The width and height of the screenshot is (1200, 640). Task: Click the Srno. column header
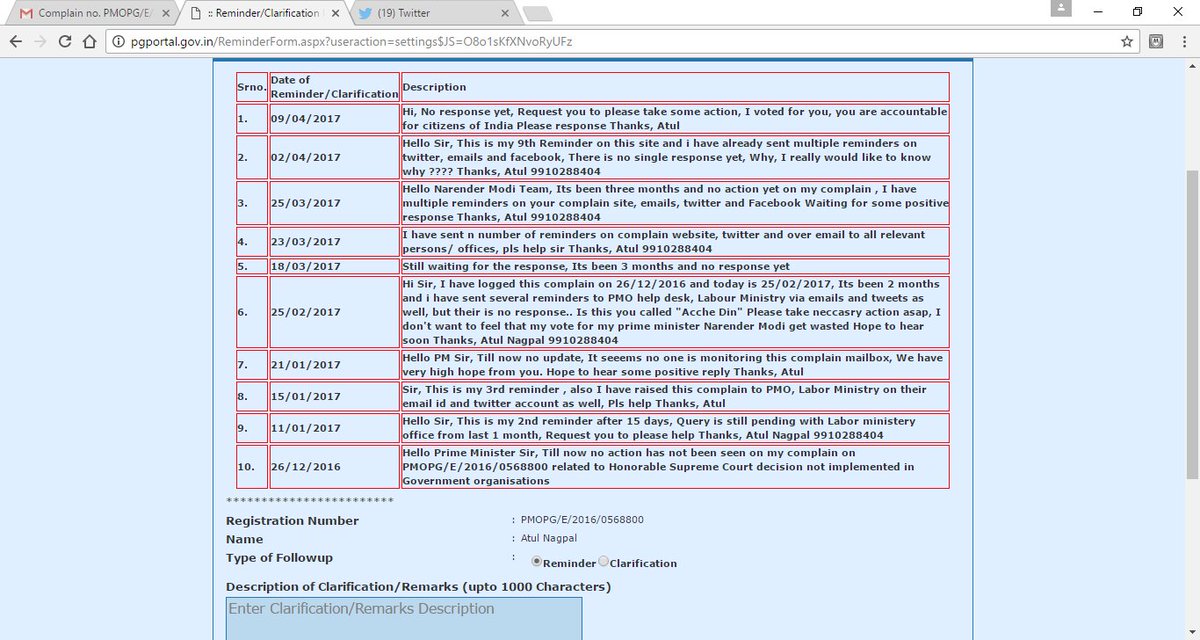(x=252, y=87)
